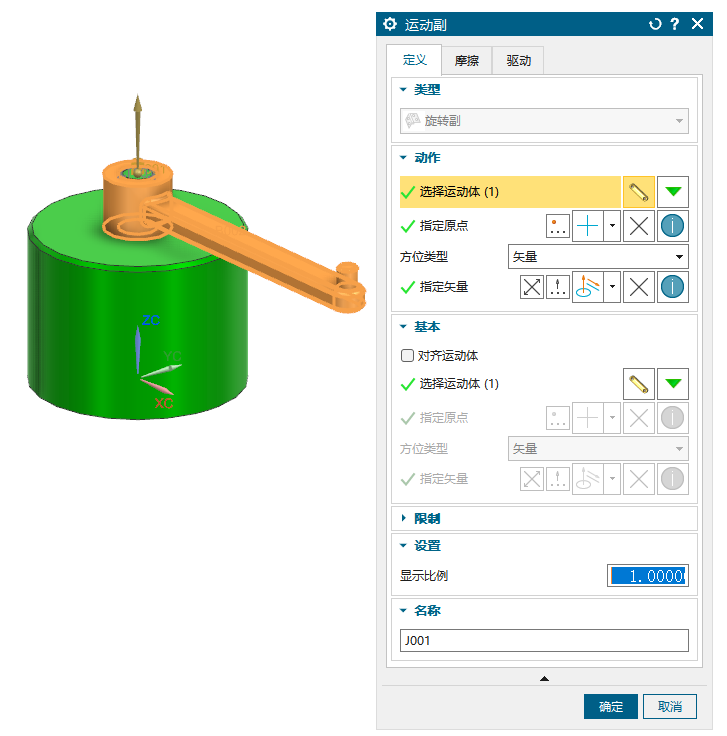Click the reverse direction icon for 指定矢量 under 动作

(x=533, y=287)
